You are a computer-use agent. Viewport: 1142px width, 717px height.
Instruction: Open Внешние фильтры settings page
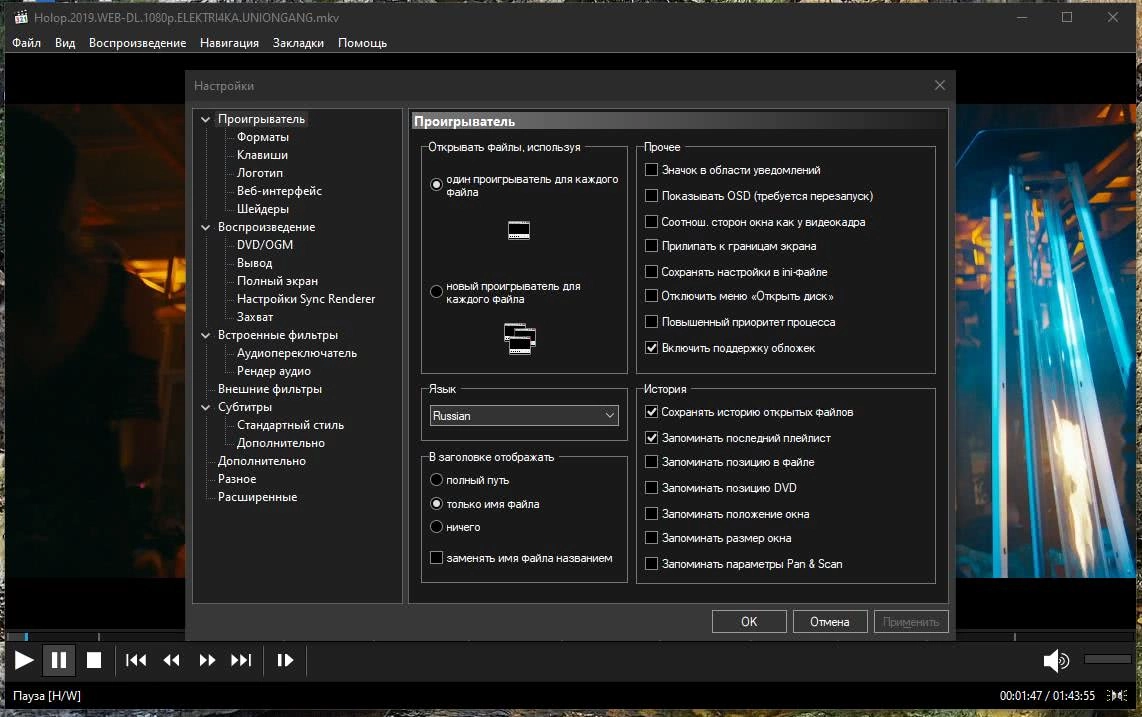pos(270,389)
